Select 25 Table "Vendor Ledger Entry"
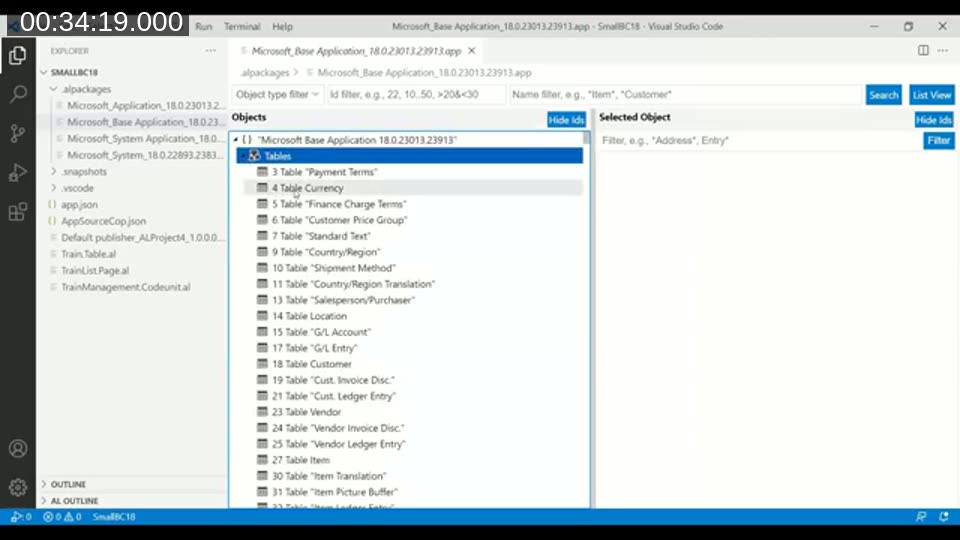 tap(413, 444)
